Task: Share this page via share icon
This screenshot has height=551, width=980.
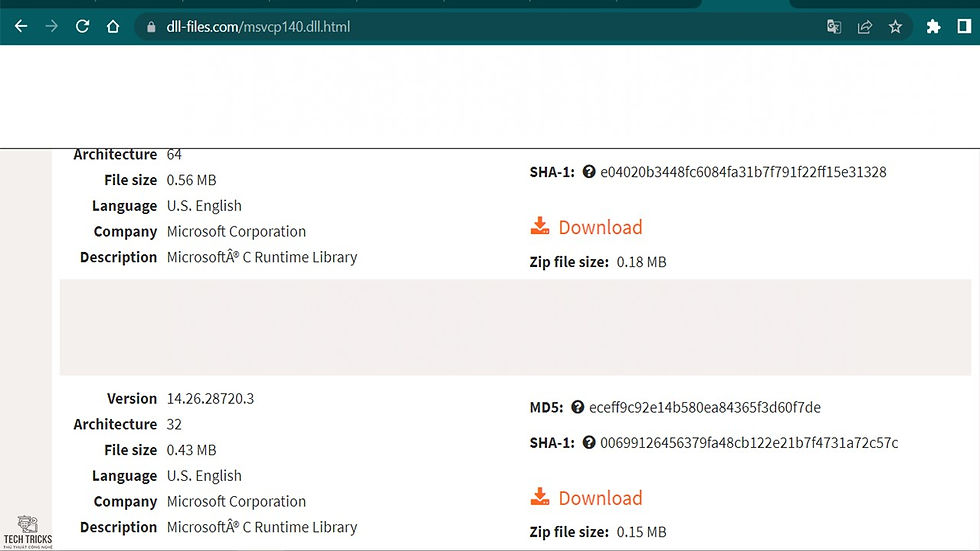Action: click(x=864, y=27)
